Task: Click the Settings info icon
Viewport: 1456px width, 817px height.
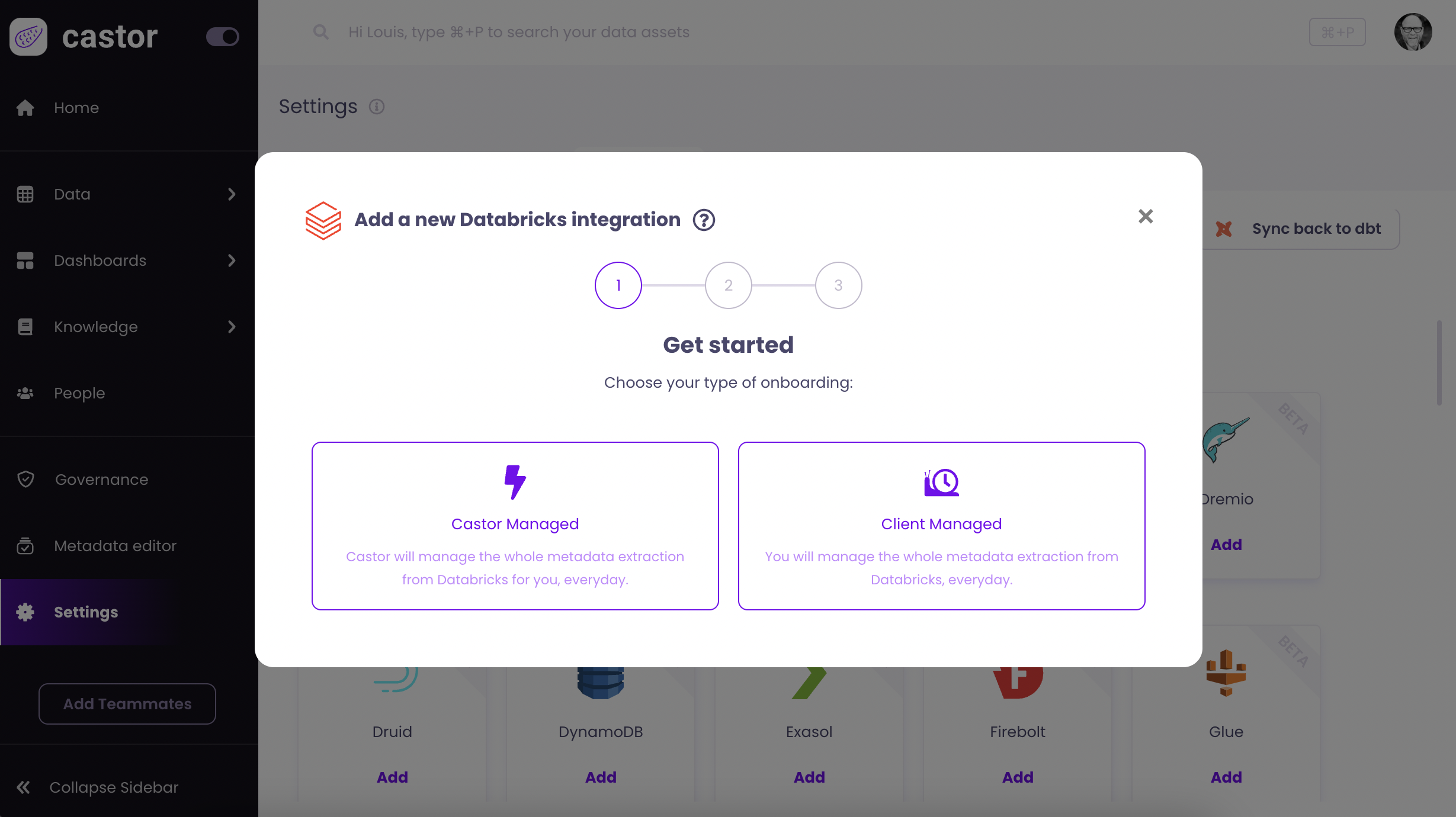Action: pyautogui.click(x=377, y=107)
